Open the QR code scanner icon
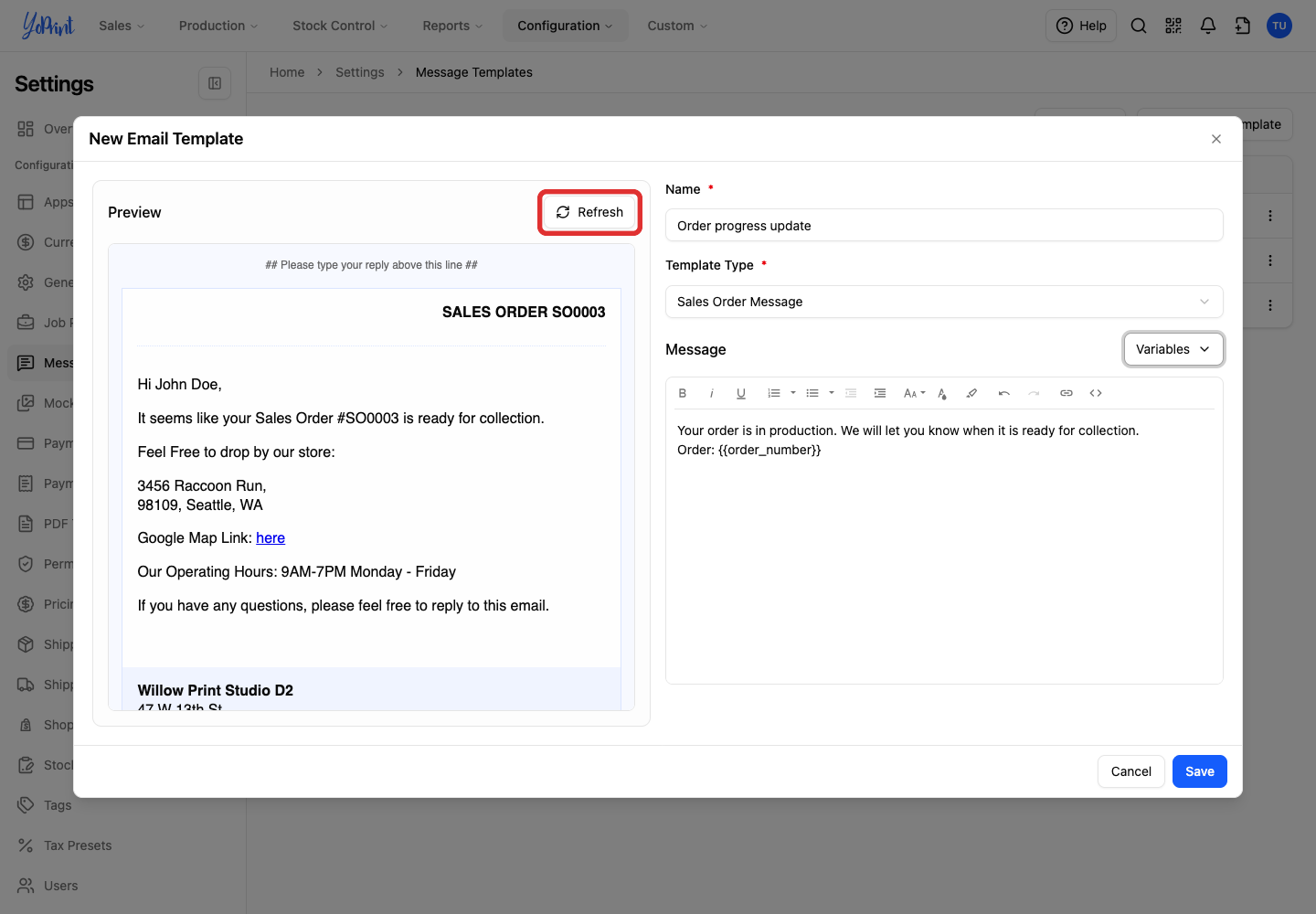Viewport: 1316px width, 914px height. [1173, 26]
